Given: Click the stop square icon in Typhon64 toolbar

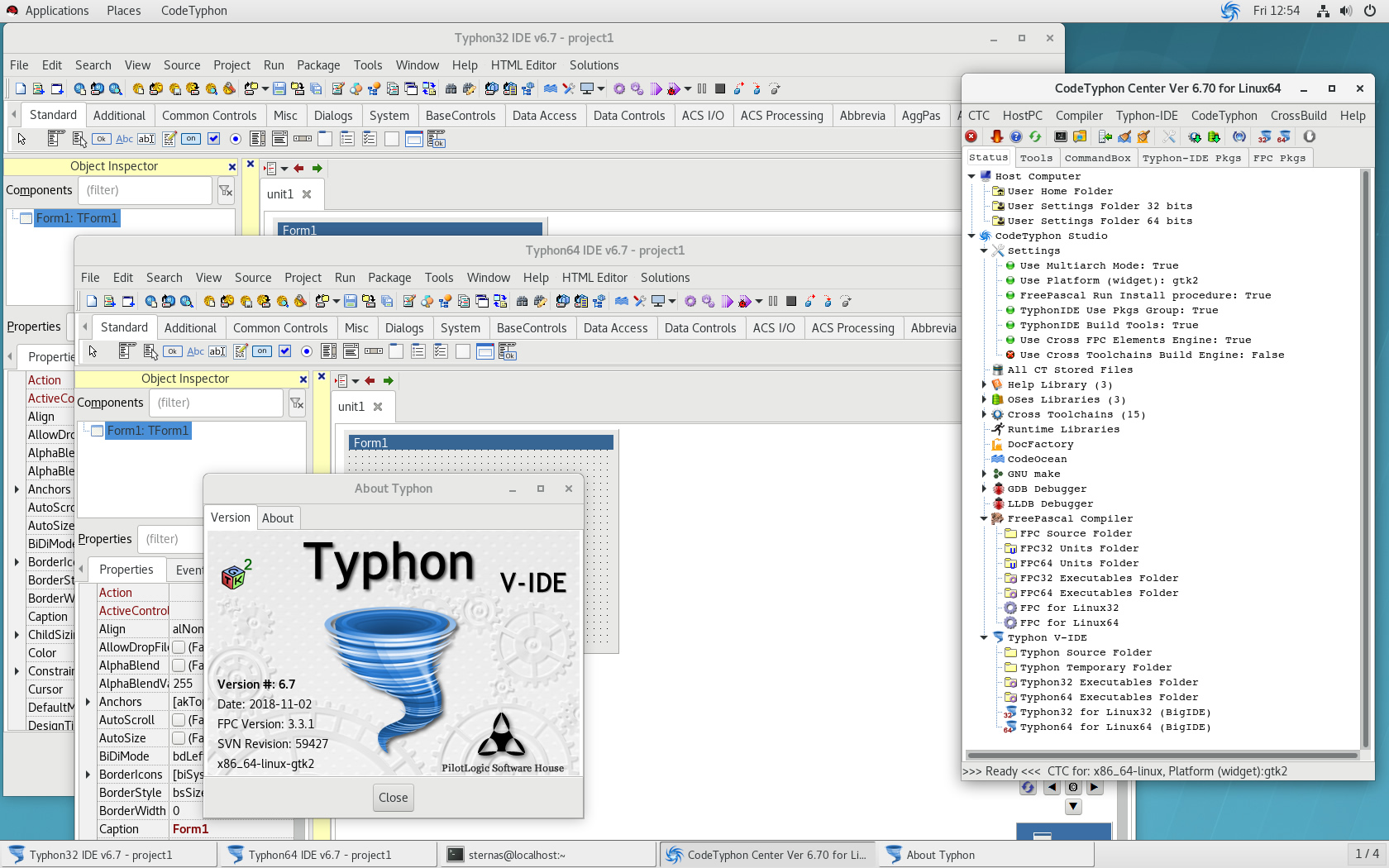Looking at the screenshot, I should [791, 301].
